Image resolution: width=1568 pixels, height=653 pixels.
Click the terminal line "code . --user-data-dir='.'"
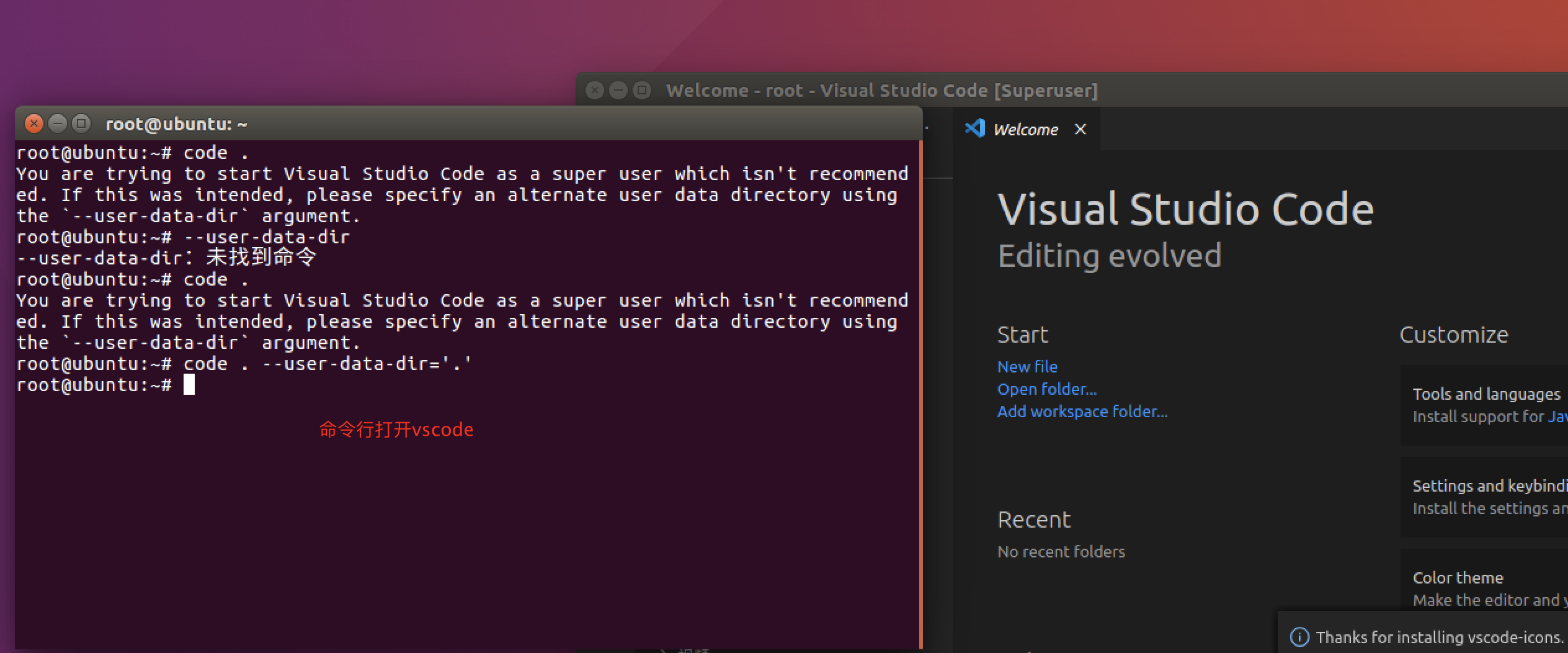(x=327, y=364)
